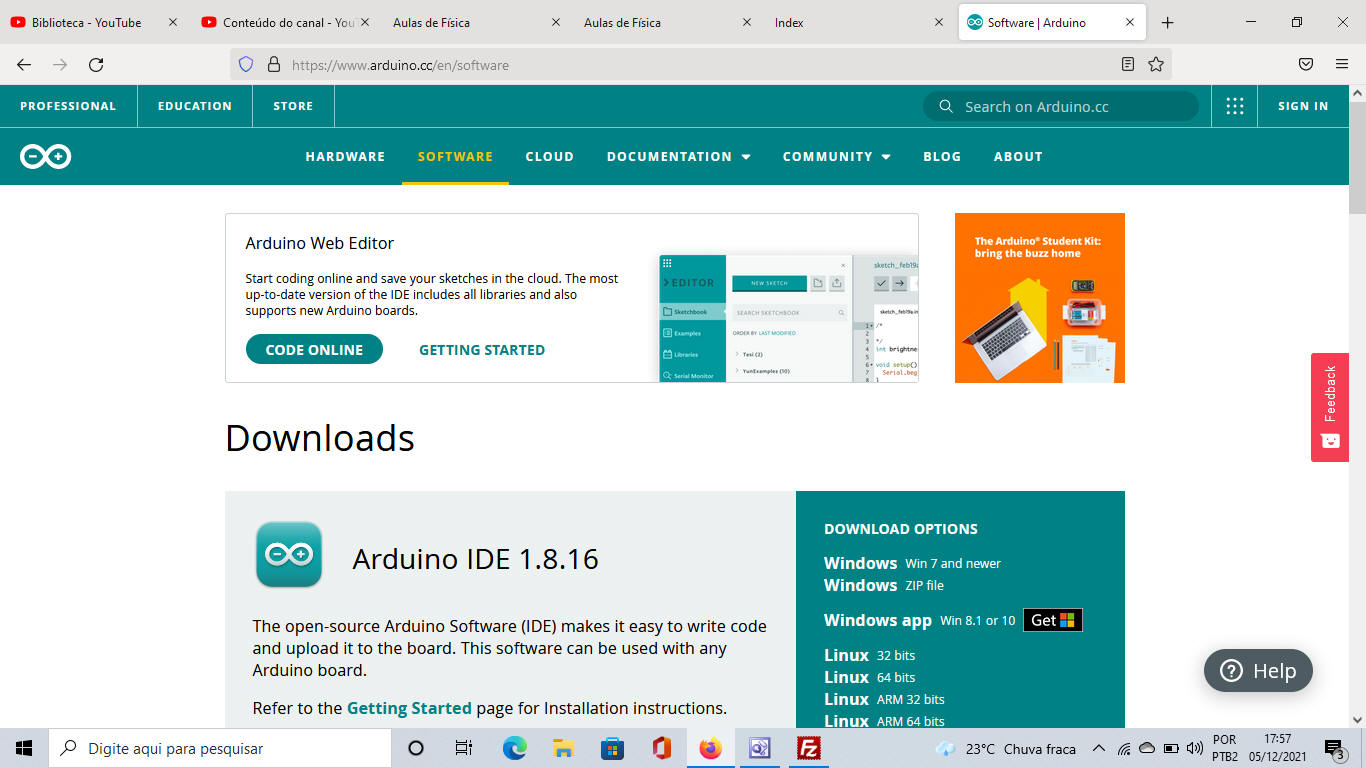Toggle reader view icon in the address bar
The width and height of the screenshot is (1366, 768).
tap(1128, 65)
